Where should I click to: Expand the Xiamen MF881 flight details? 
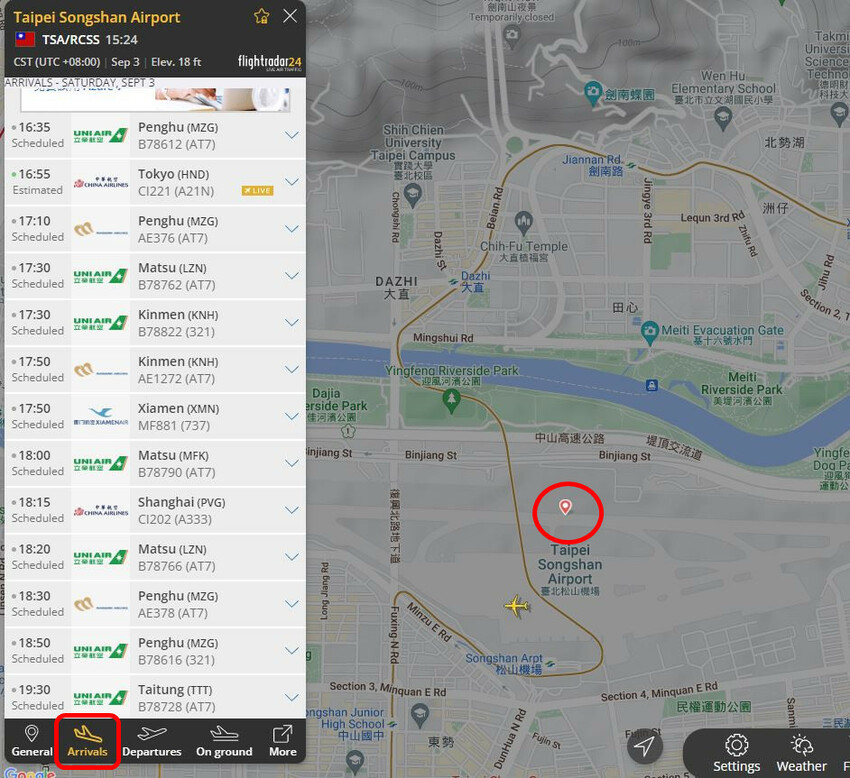point(292,416)
